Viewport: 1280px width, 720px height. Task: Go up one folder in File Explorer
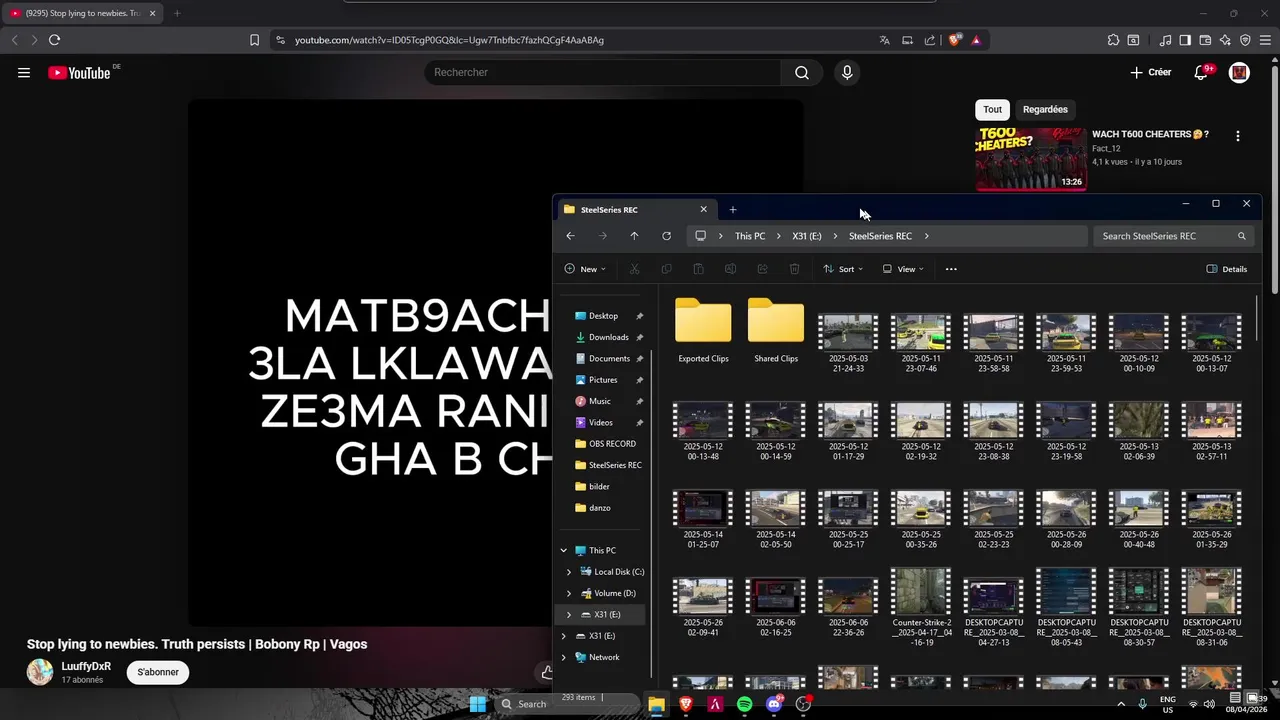coord(634,236)
